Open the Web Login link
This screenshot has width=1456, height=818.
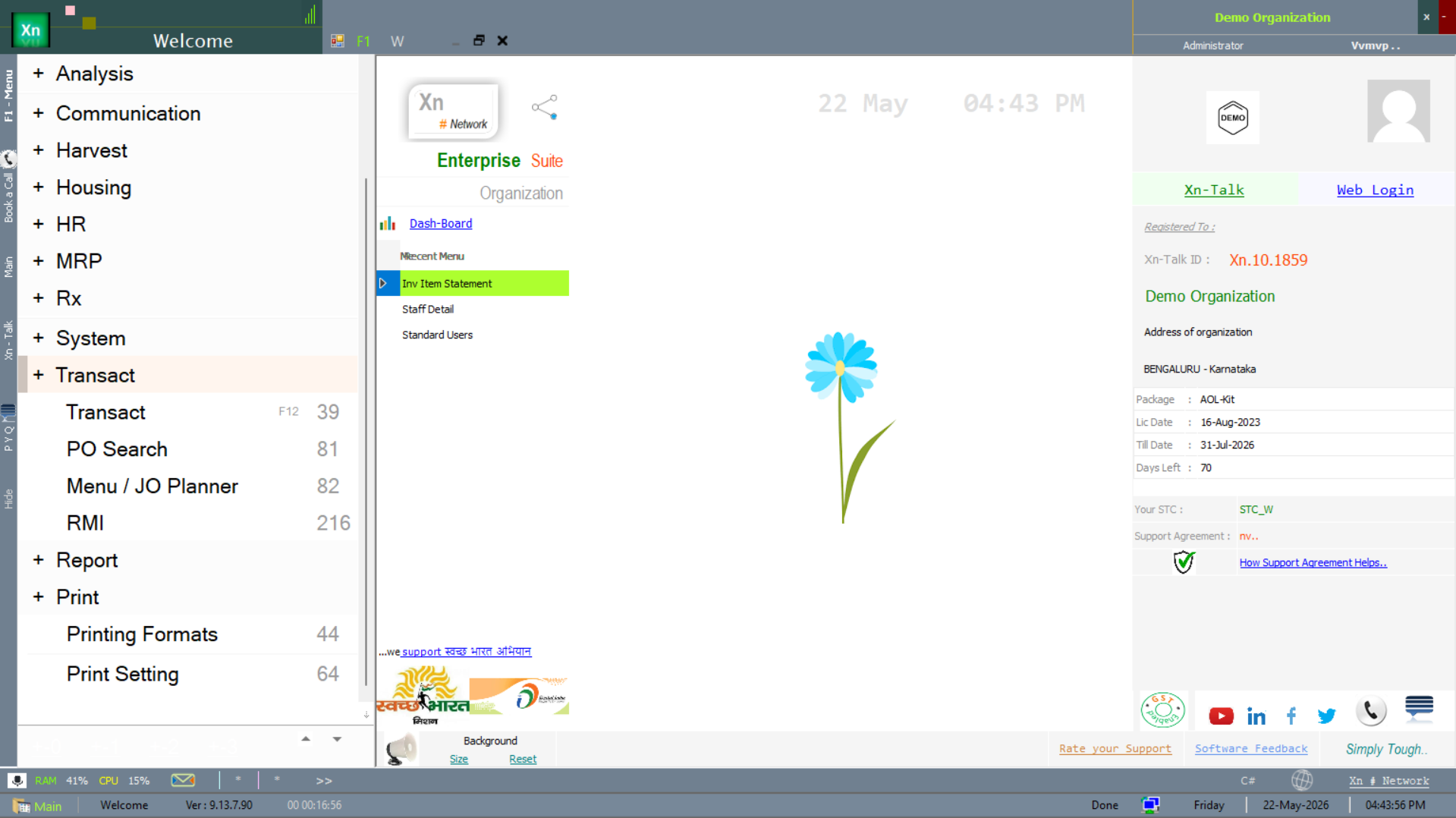point(1375,190)
